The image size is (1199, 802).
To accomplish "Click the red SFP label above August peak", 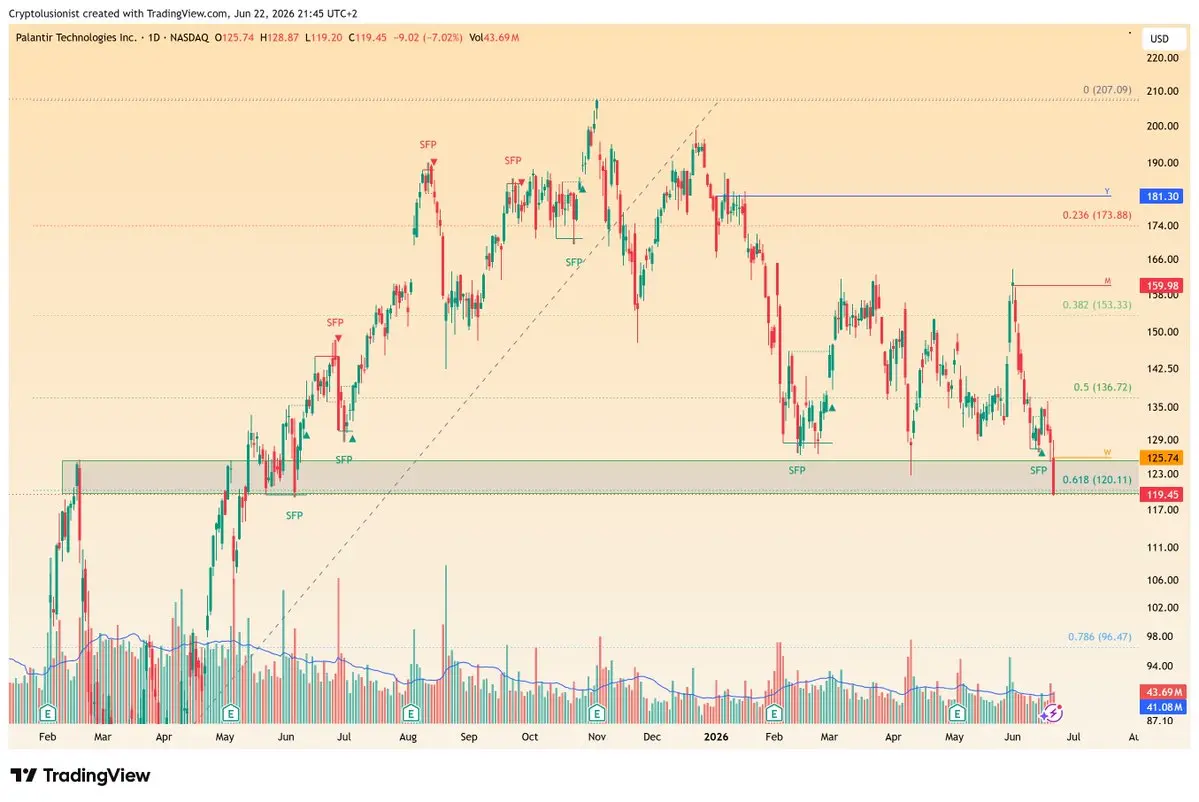I will point(427,144).
